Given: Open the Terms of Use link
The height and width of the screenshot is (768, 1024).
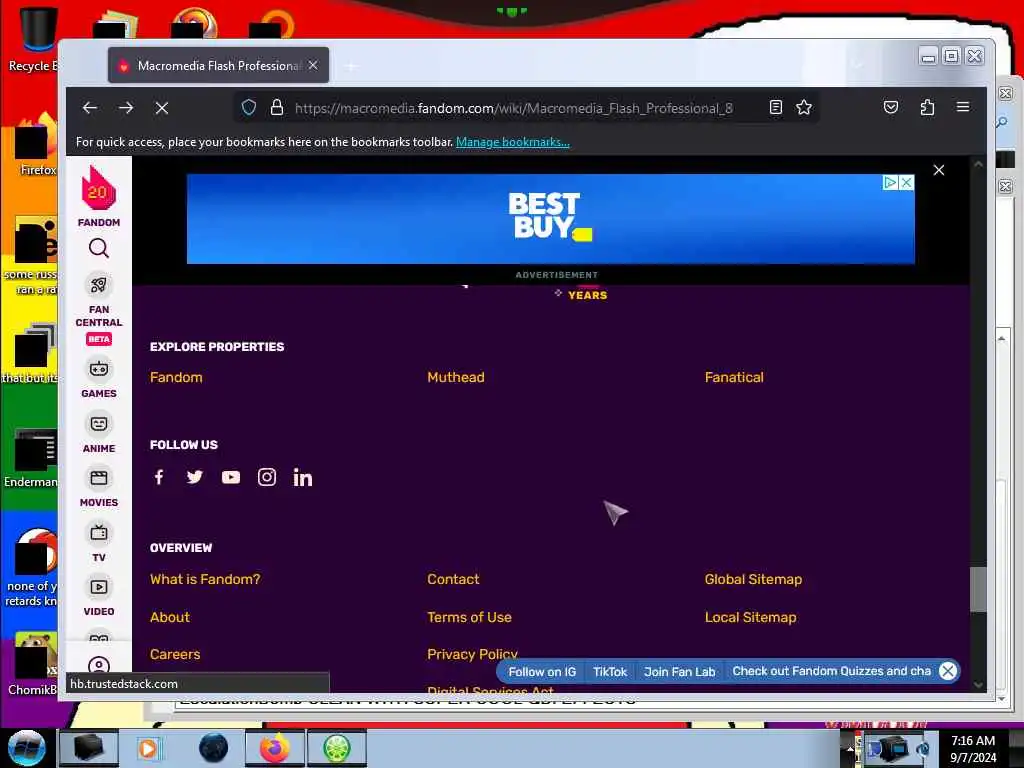Looking at the screenshot, I should click(x=470, y=617).
